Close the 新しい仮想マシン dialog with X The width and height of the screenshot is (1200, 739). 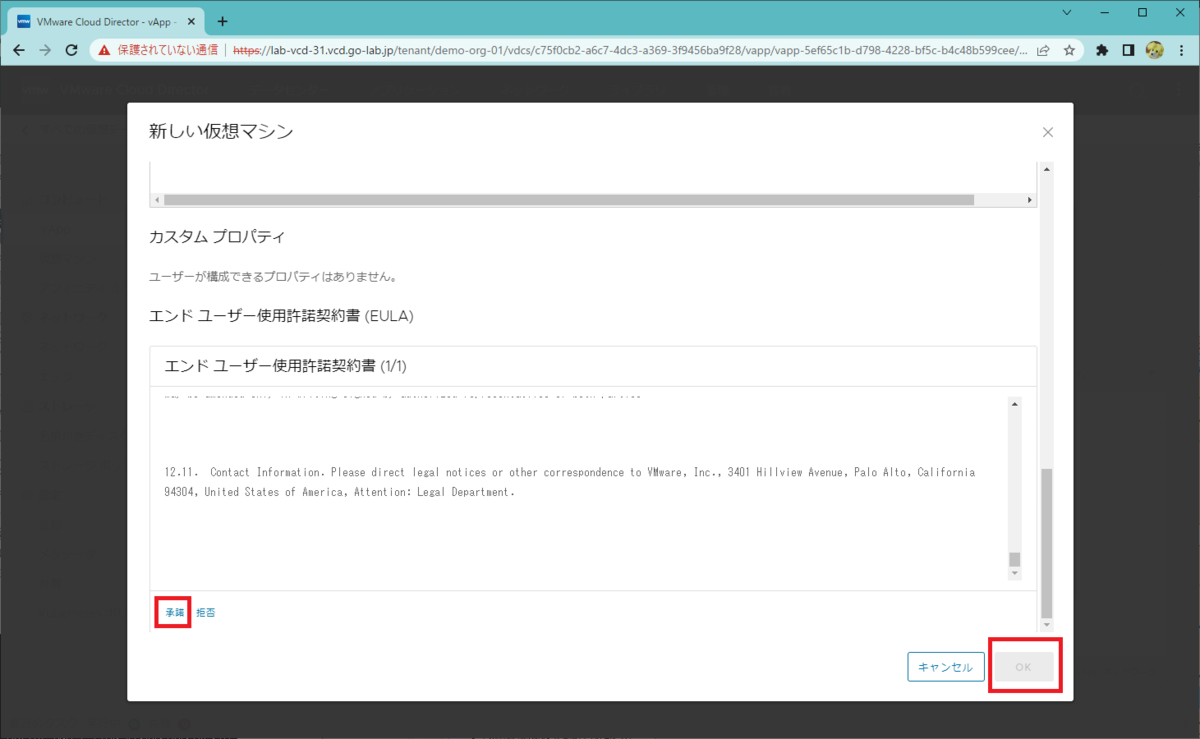(x=1048, y=132)
